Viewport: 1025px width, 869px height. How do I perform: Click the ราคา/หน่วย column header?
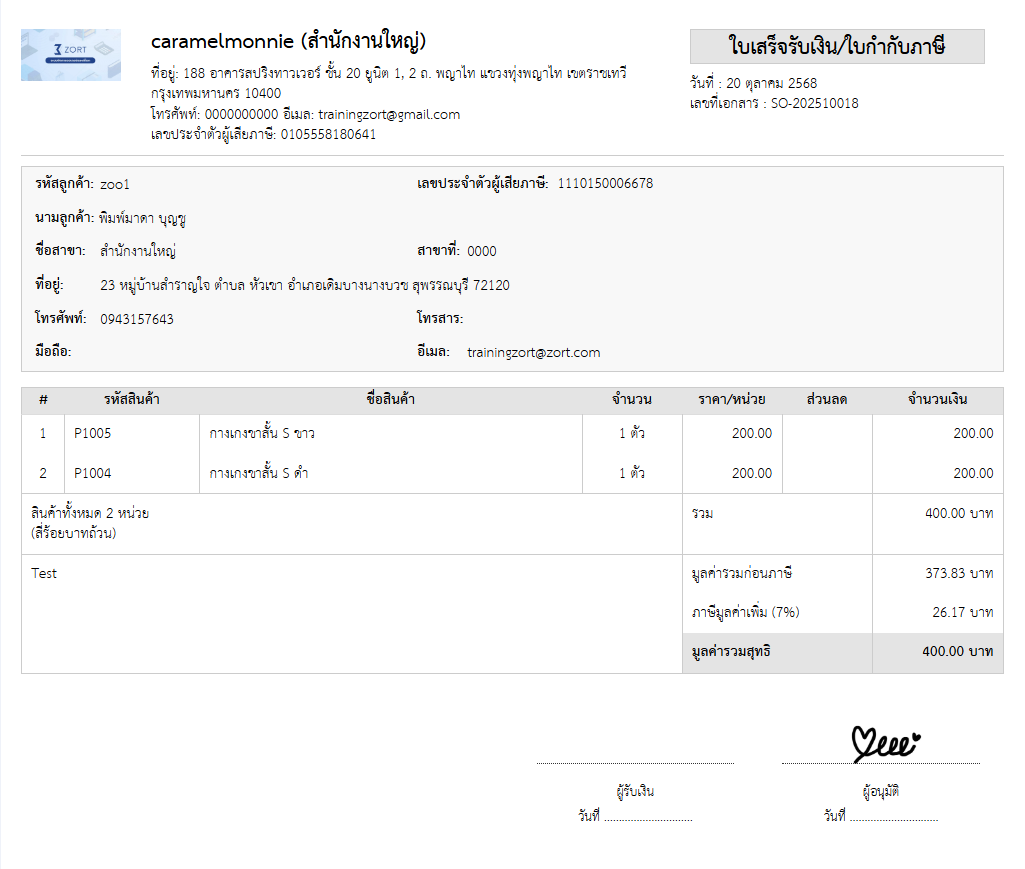click(x=732, y=400)
